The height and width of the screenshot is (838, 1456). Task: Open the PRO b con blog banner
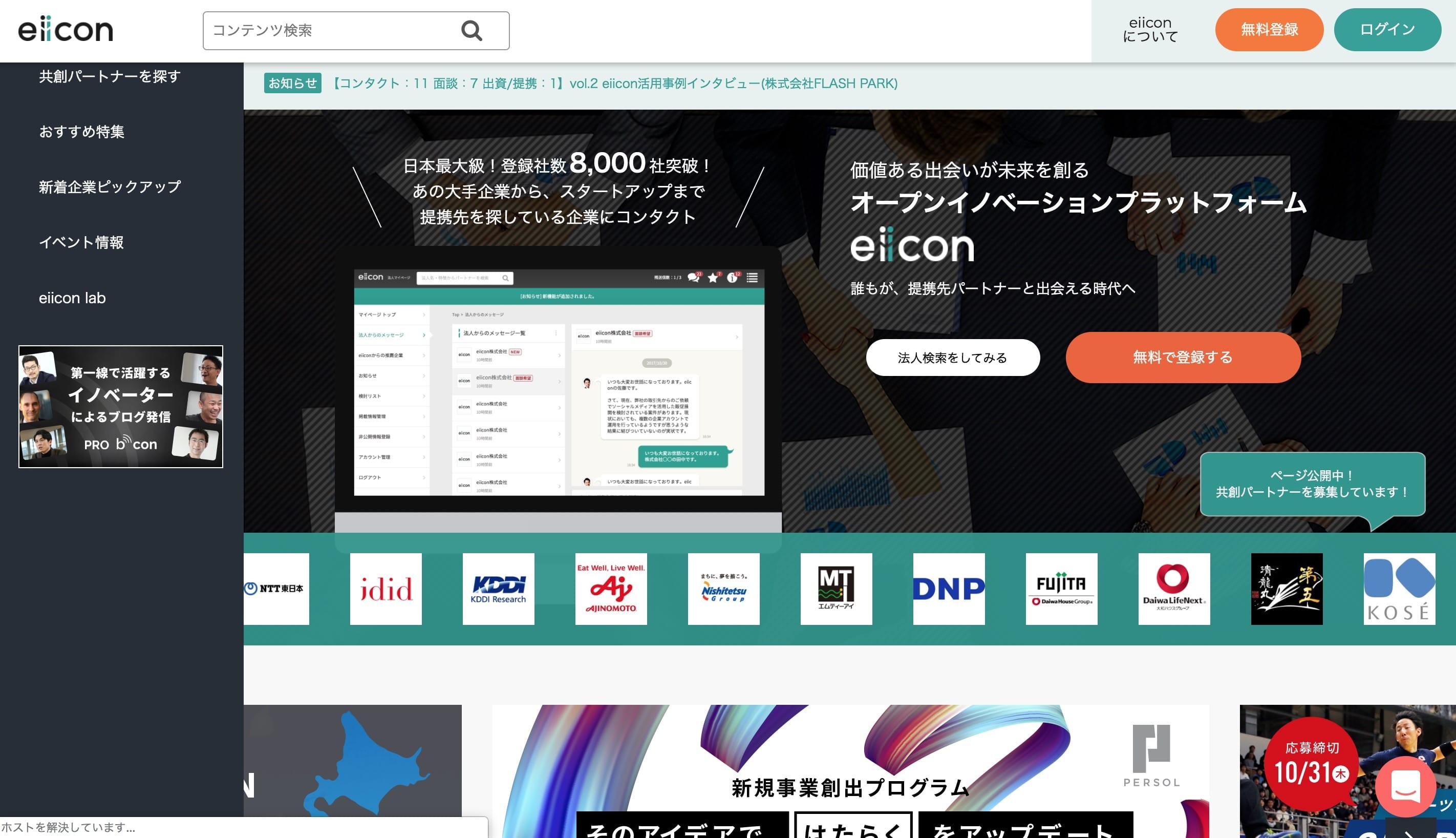(121, 406)
